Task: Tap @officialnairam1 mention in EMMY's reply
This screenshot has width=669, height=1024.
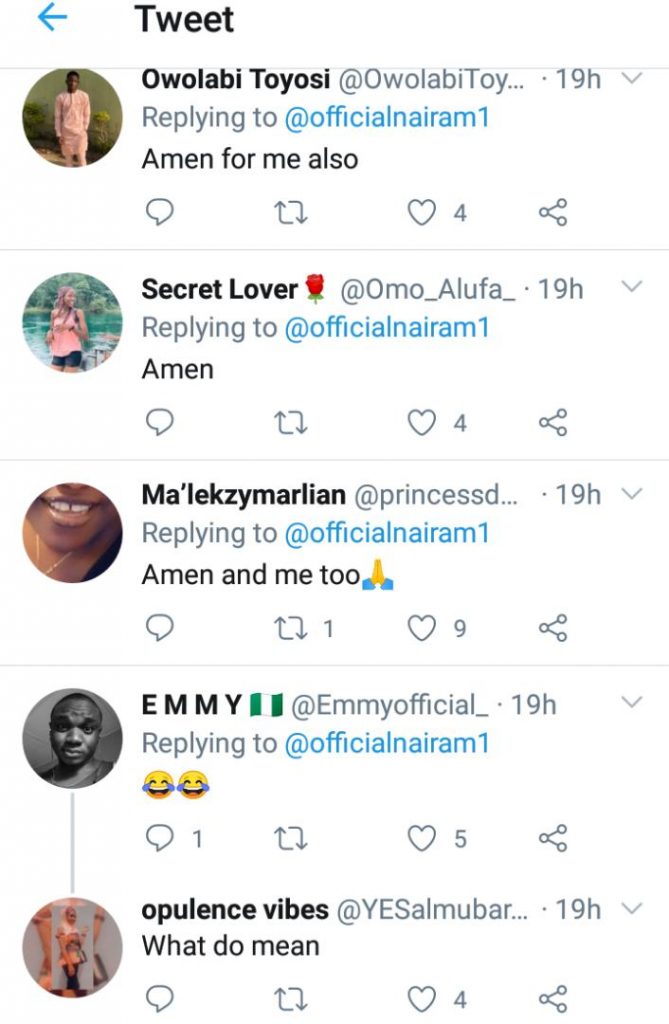Action: [x=387, y=743]
